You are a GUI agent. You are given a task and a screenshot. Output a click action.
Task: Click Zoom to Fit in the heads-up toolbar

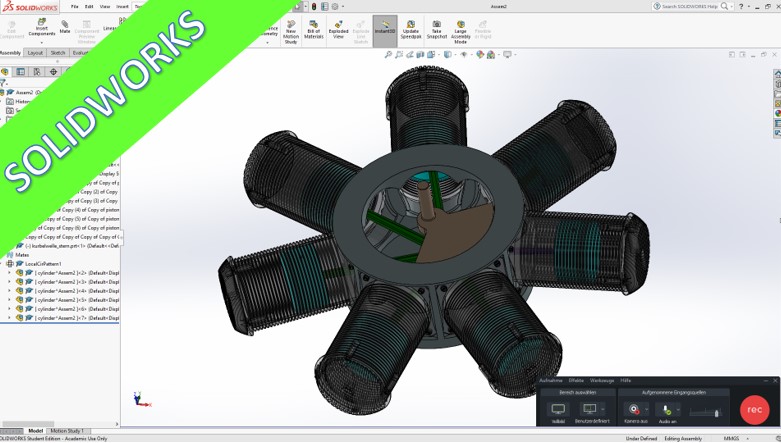(389, 54)
